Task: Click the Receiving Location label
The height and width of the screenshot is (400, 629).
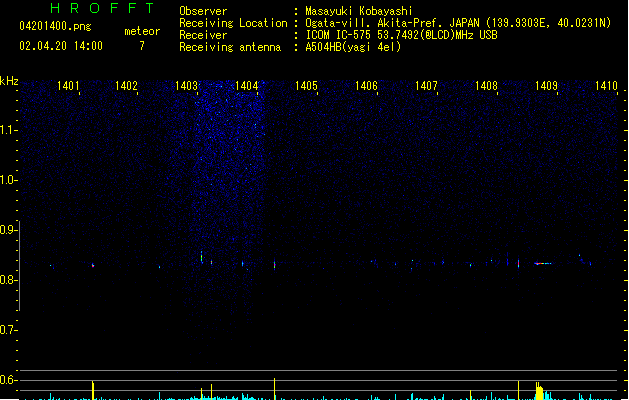Action: pos(233,23)
